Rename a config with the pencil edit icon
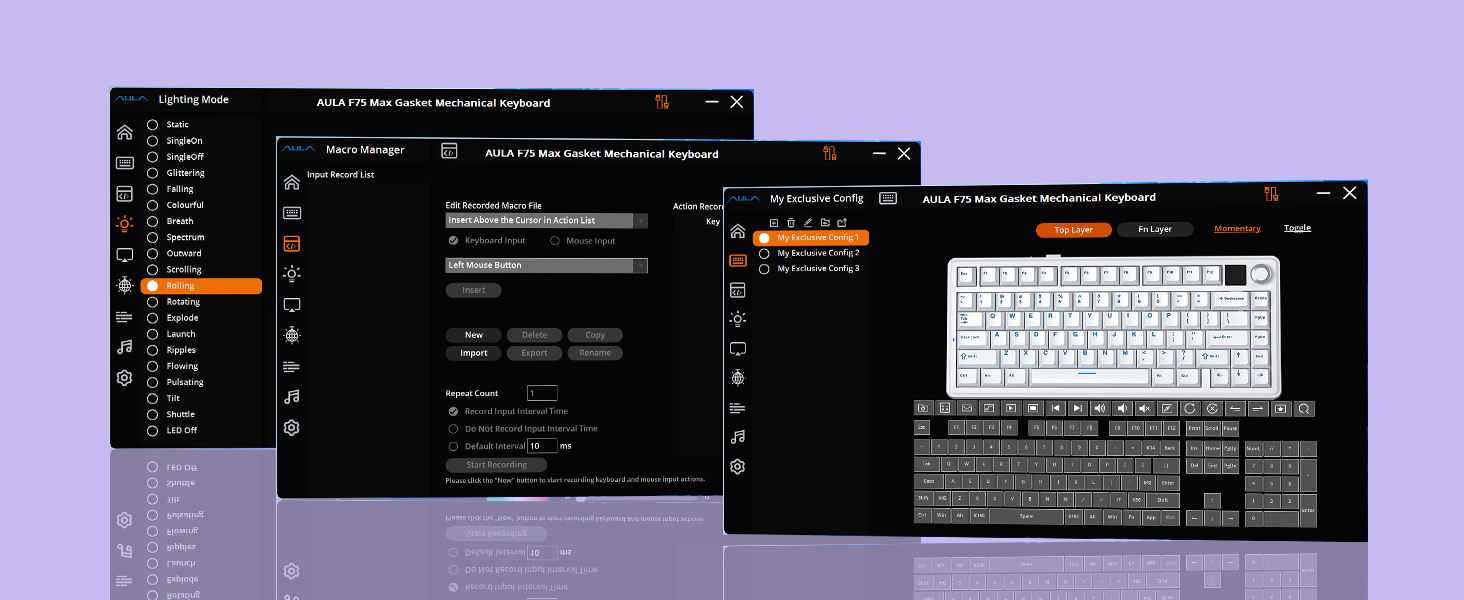This screenshot has height=600, width=1464. point(808,223)
